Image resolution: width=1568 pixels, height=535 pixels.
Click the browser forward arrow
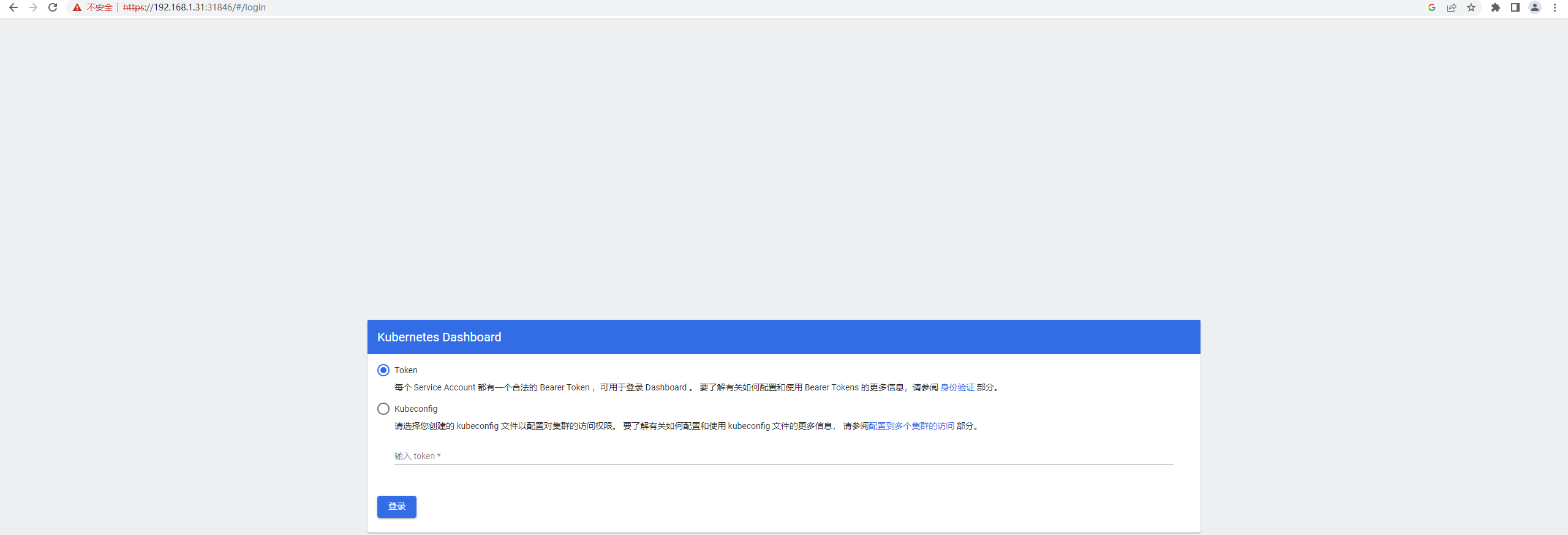(x=33, y=7)
